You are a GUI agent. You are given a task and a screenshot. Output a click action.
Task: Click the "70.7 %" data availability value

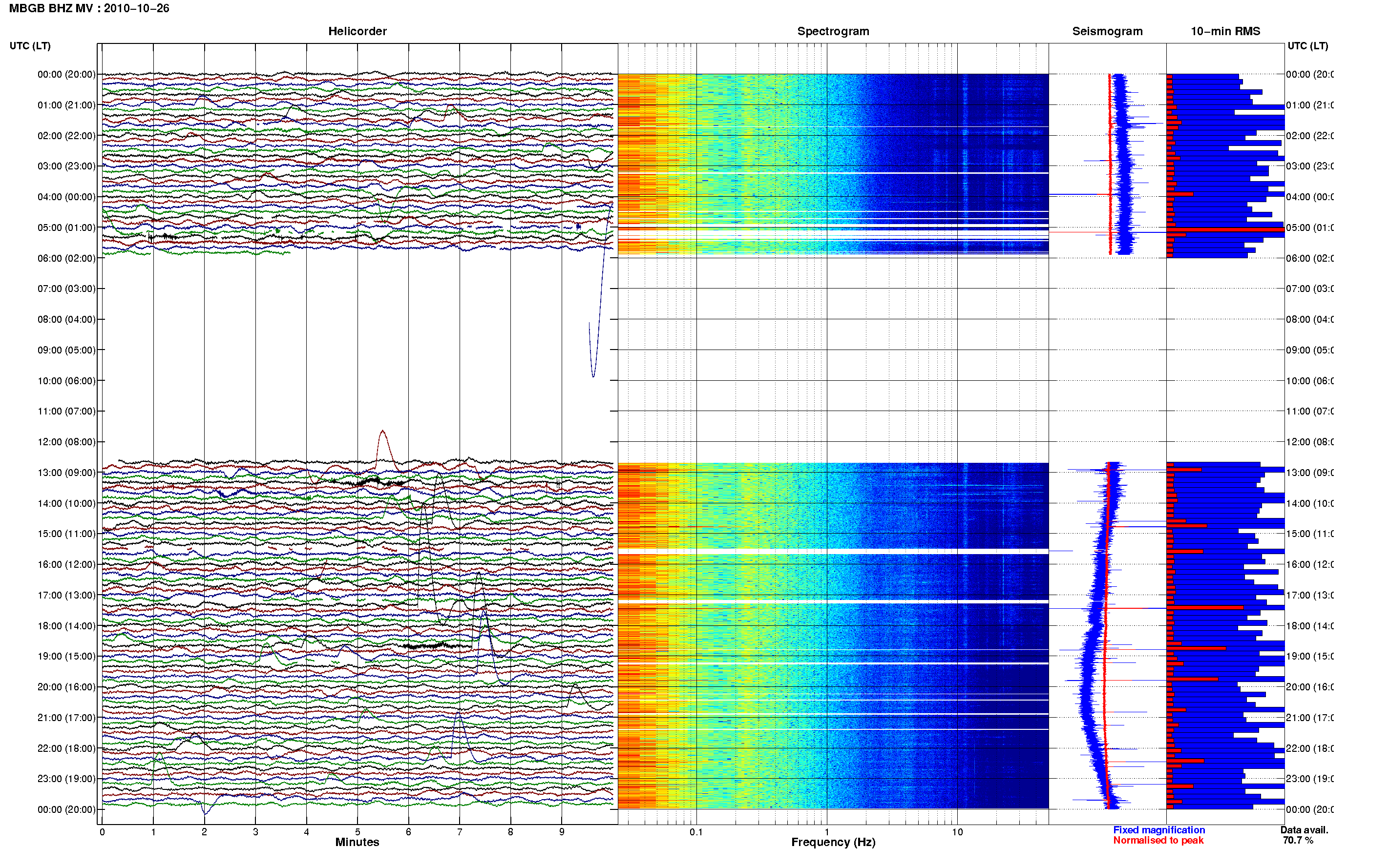[x=1298, y=841]
